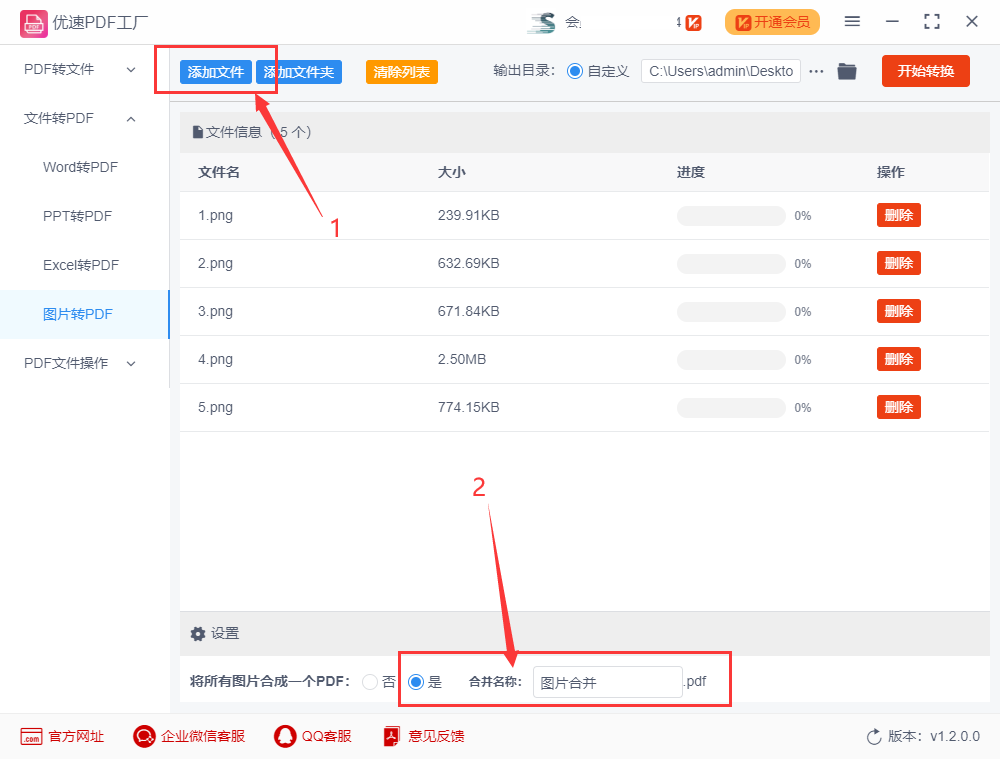Select 自定义 output directory radio button
The height and width of the screenshot is (760, 1000).
click(x=575, y=71)
